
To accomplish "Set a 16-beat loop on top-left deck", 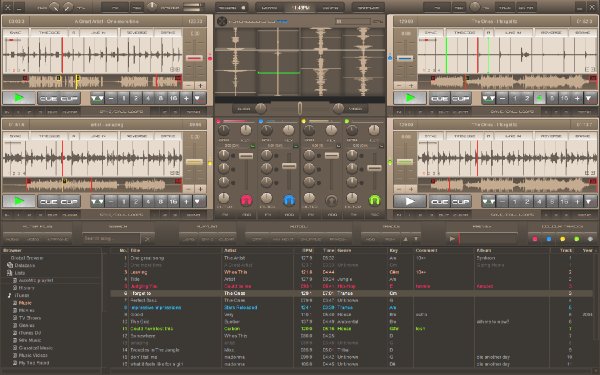I will click(173, 98).
